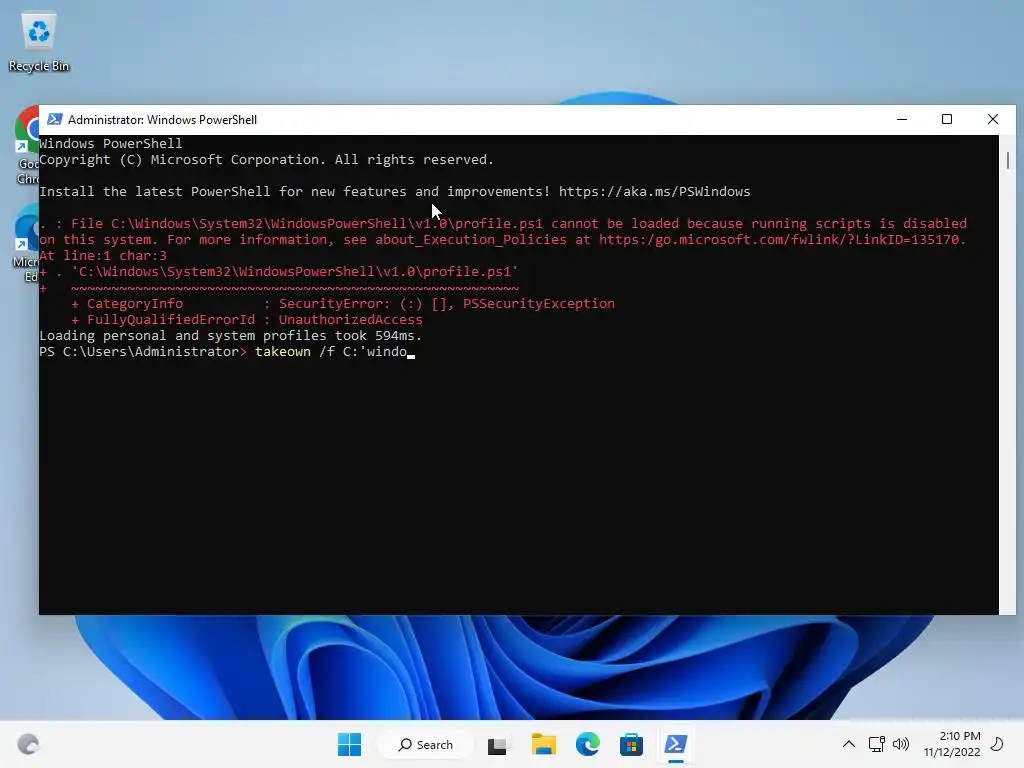Open the network status tray icon
The width and height of the screenshot is (1024, 768).
click(x=876, y=744)
